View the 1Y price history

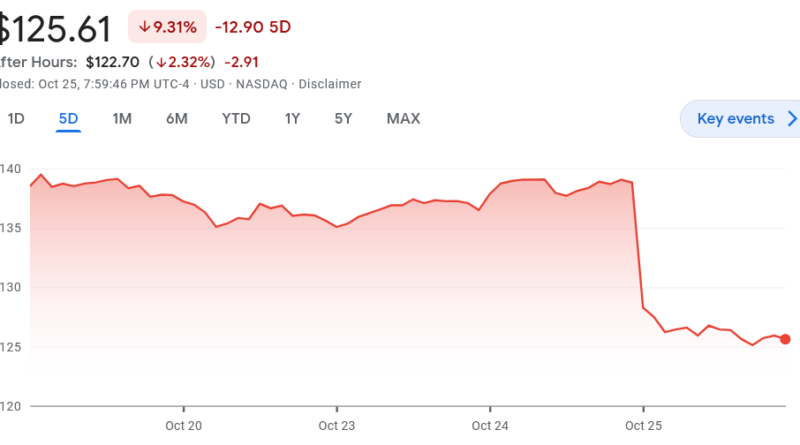[292, 119]
